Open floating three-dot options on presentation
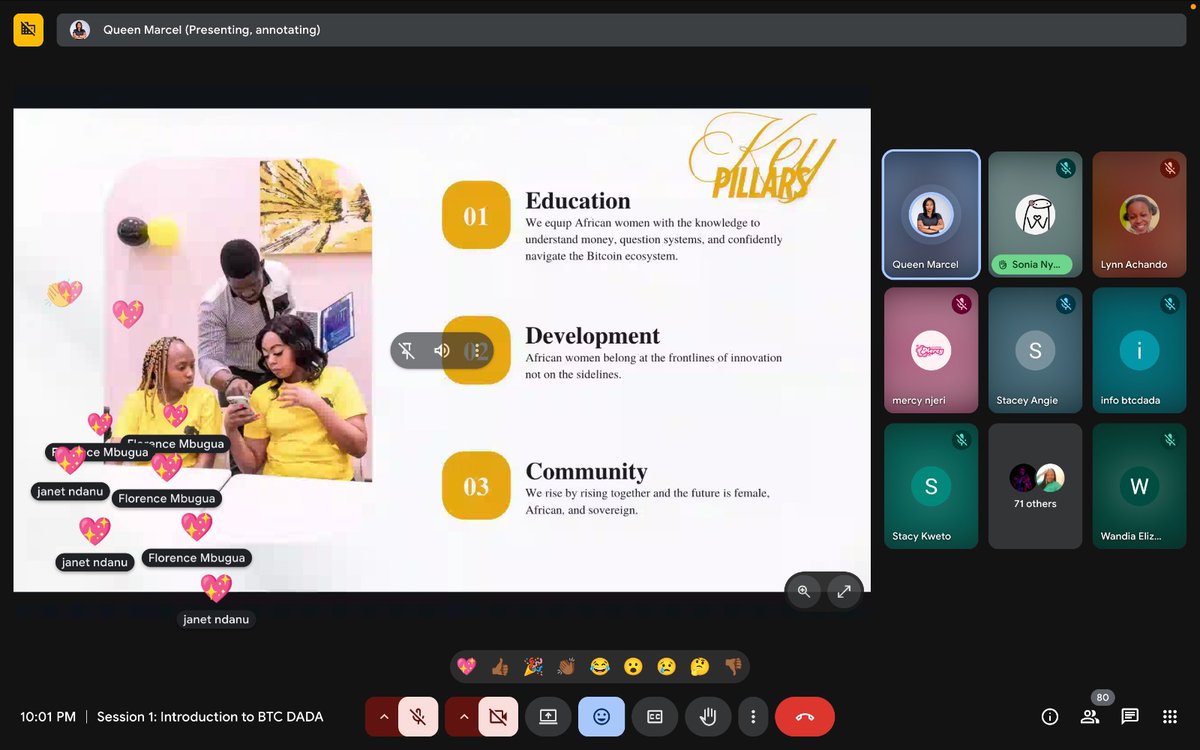Screen dimensions: 1200x750 (x=477, y=350)
